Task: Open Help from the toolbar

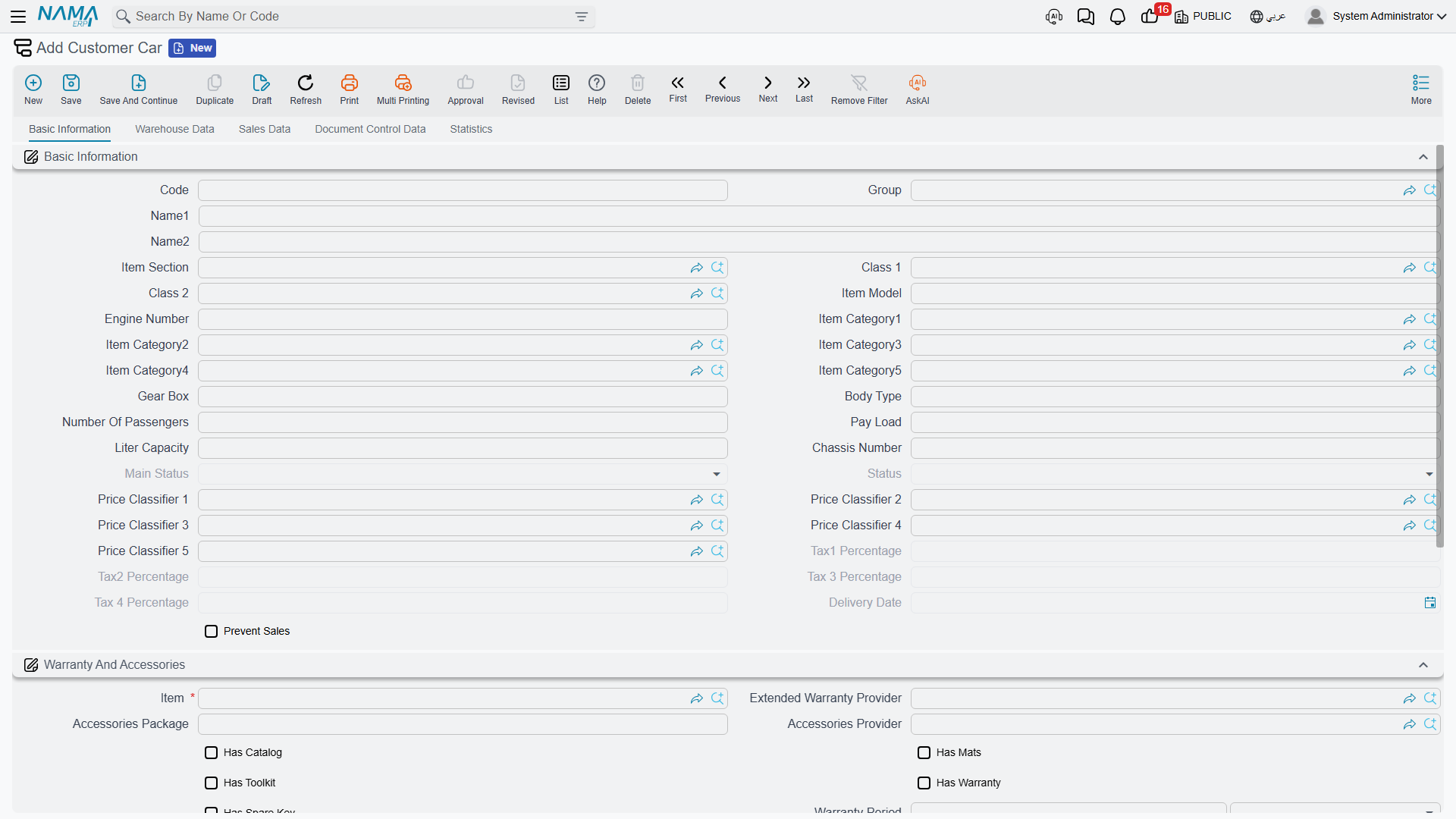Action: click(x=597, y=89)
